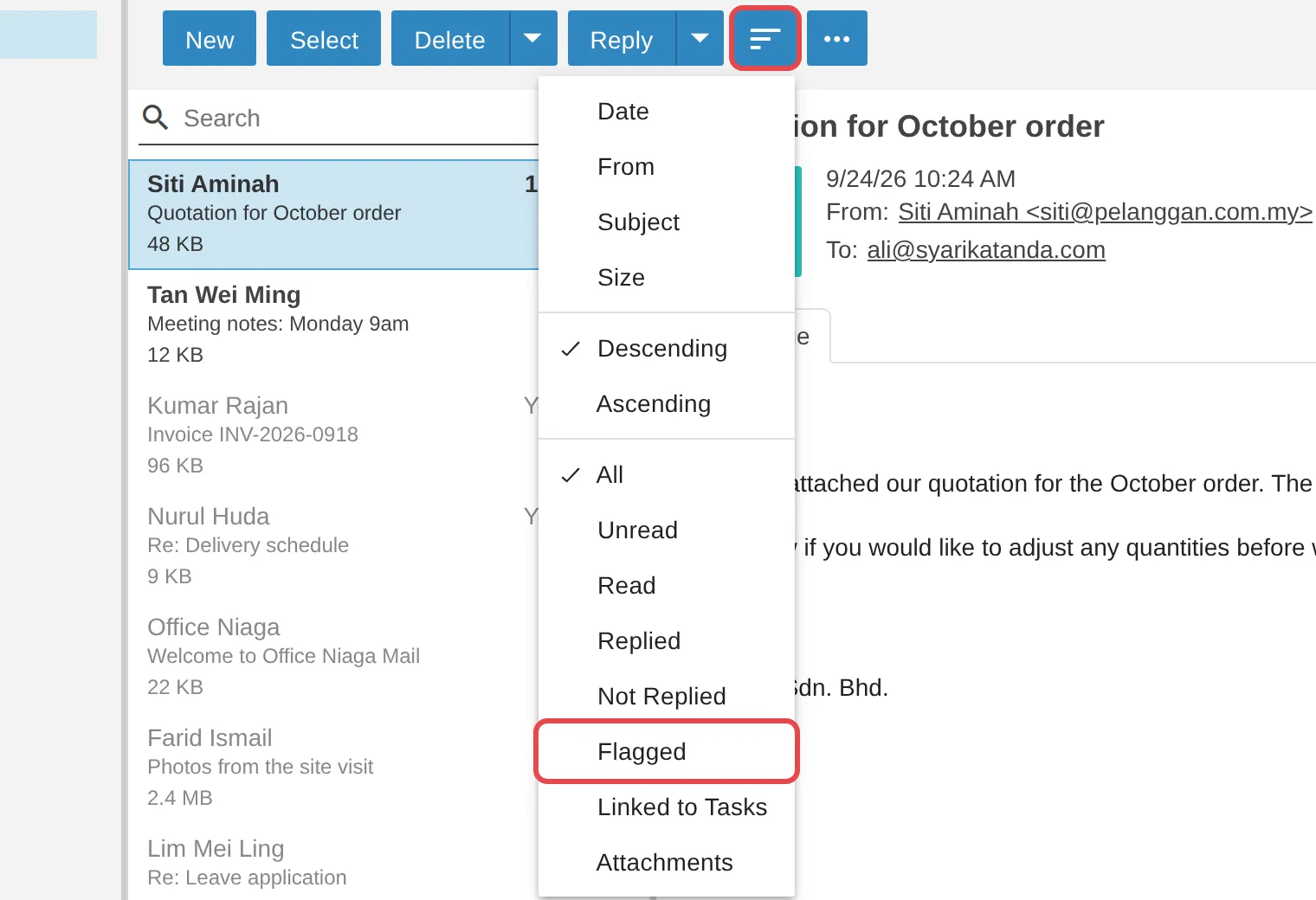Filter by Attachments
1316x900 pixels.
(667, 862)
